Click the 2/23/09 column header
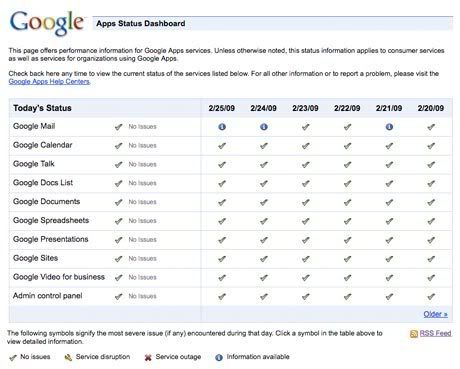Viewport: 460px width, 369px height. [x=305, y=108]
